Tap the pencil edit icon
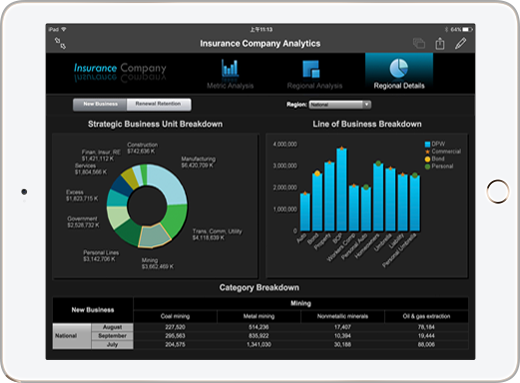Viewport: 520px width, 383px height. (461, 43)
